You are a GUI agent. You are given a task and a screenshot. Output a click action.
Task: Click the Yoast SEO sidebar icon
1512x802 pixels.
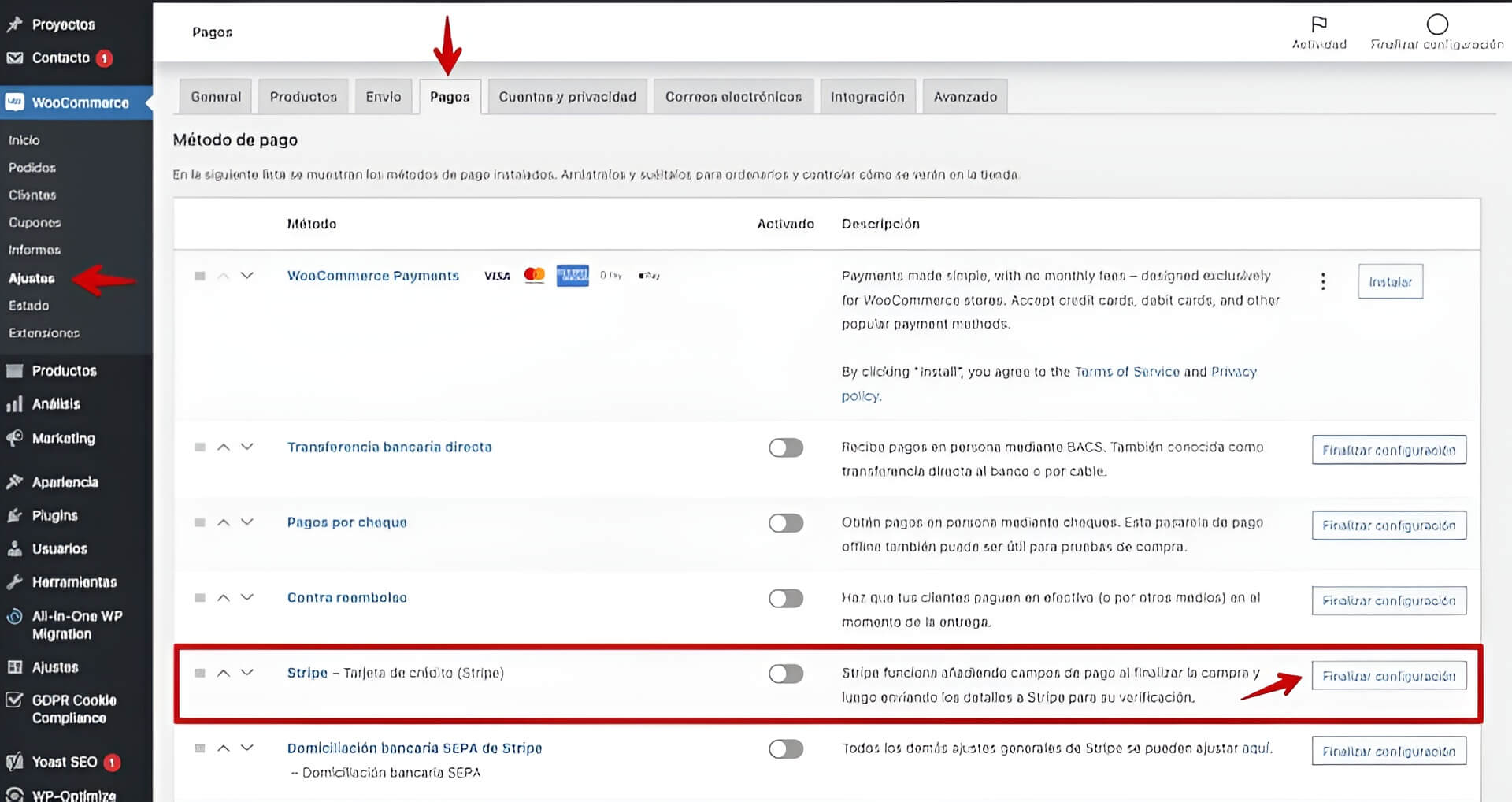14,762
